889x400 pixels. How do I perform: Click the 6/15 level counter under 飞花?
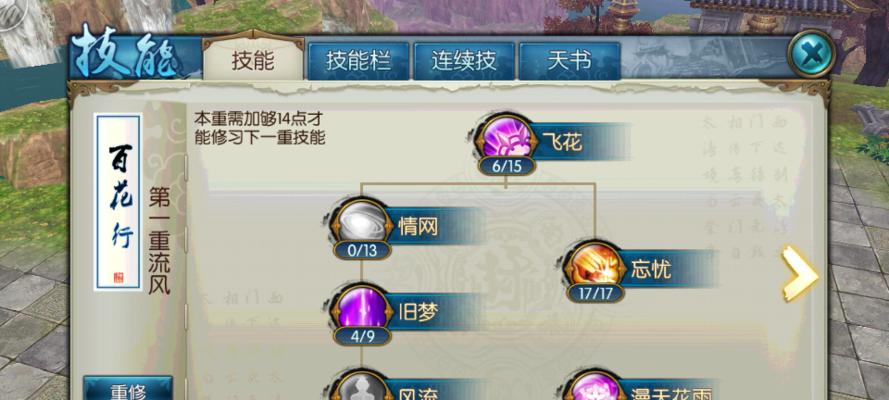pyautogui.click(x=506, y=166)
